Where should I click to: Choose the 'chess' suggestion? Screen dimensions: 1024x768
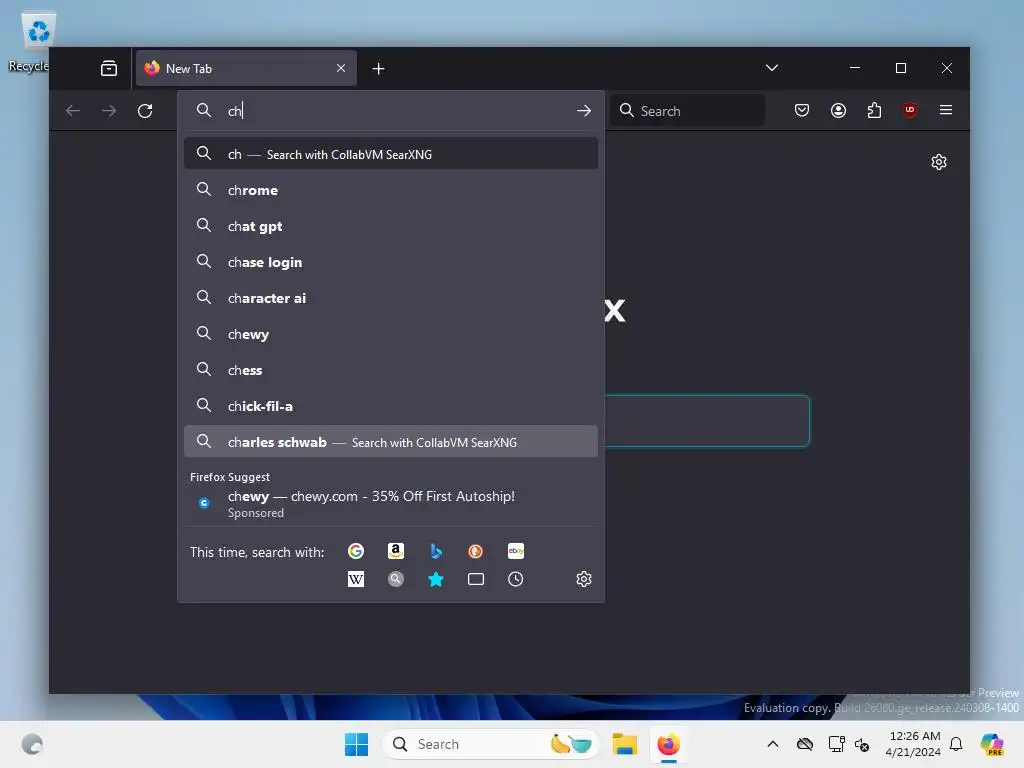coord(391,370)
